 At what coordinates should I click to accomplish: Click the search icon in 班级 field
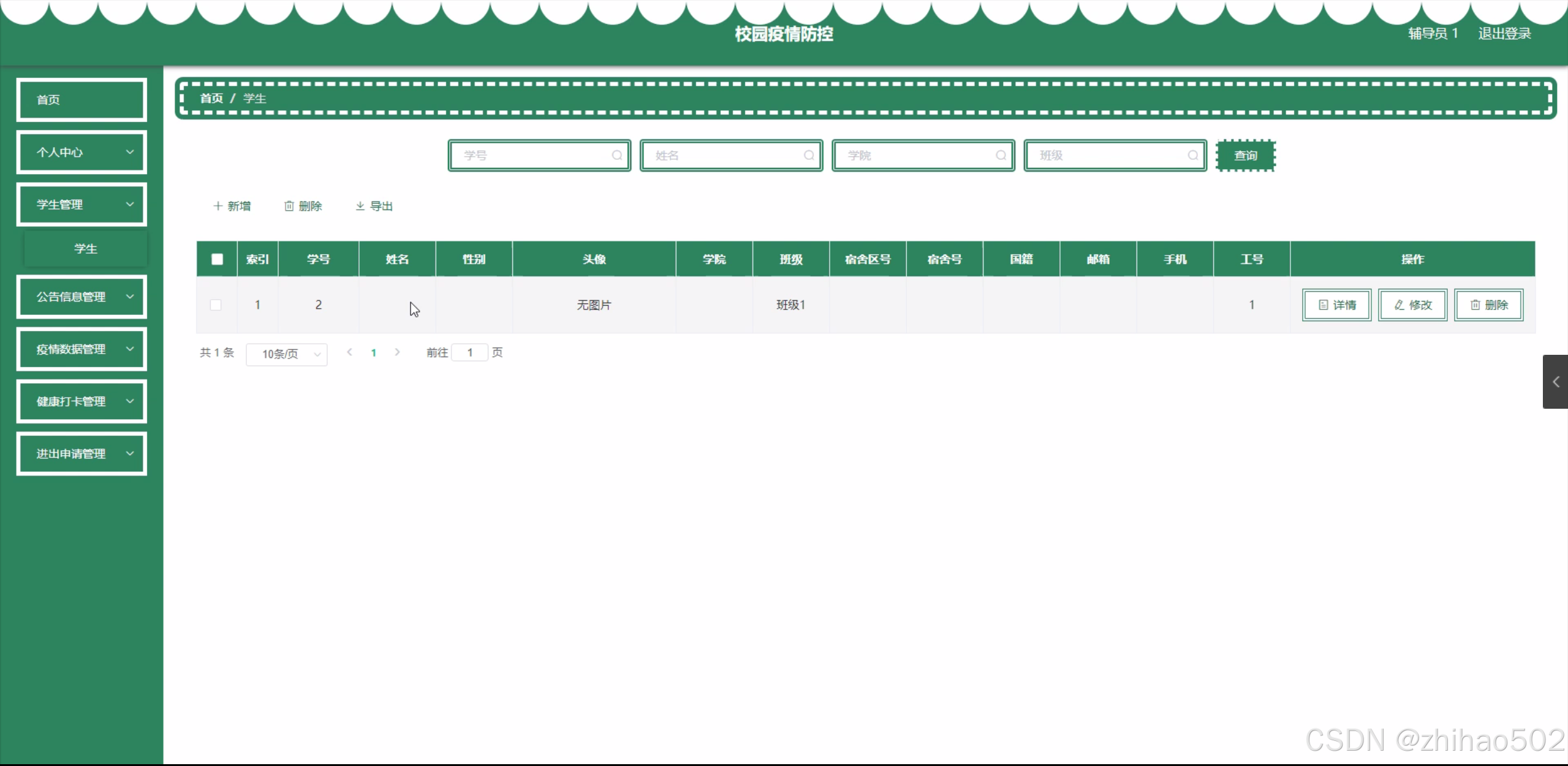1192,156
